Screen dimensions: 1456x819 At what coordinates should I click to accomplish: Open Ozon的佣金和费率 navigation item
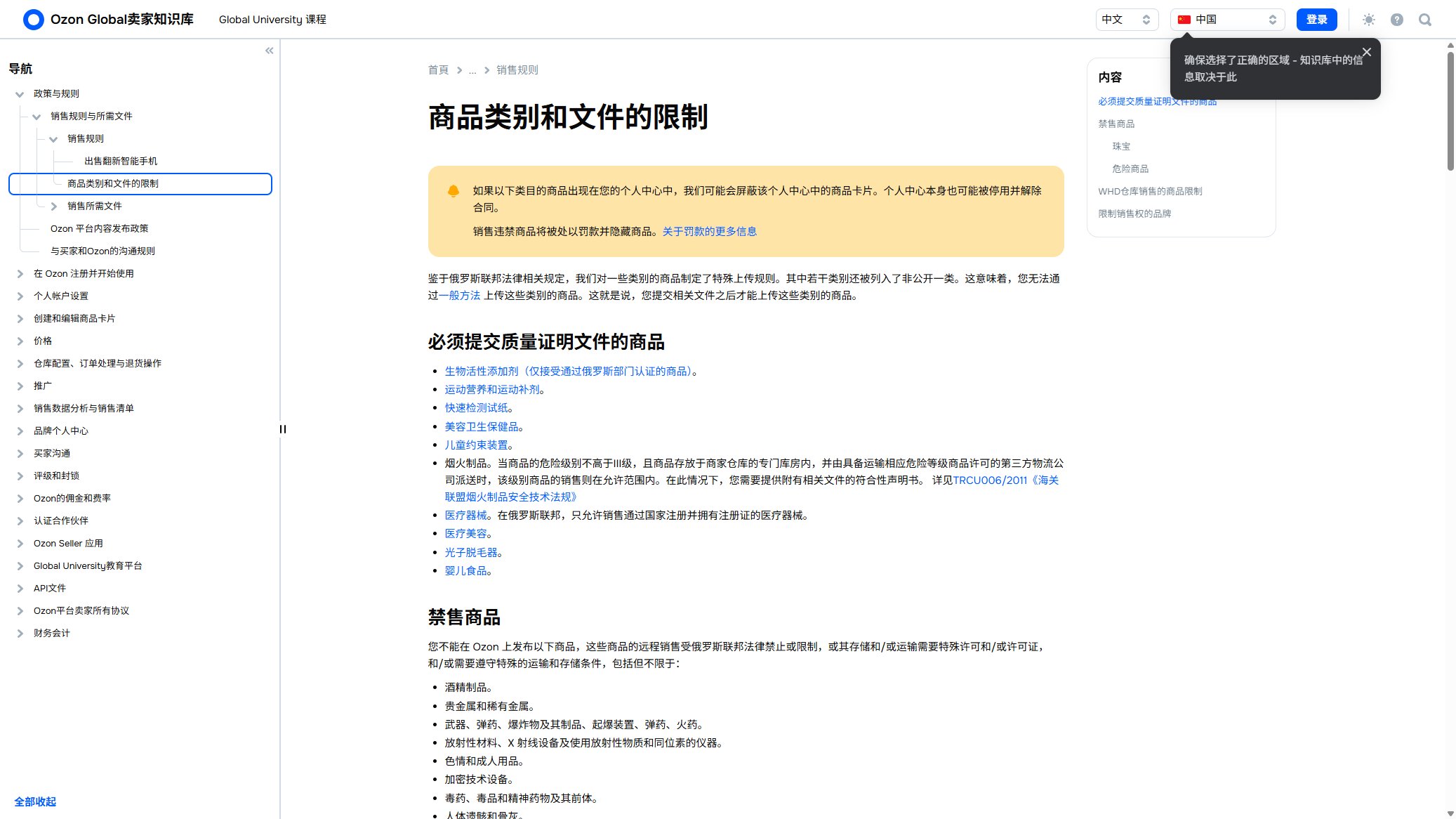tap(72, 498)
